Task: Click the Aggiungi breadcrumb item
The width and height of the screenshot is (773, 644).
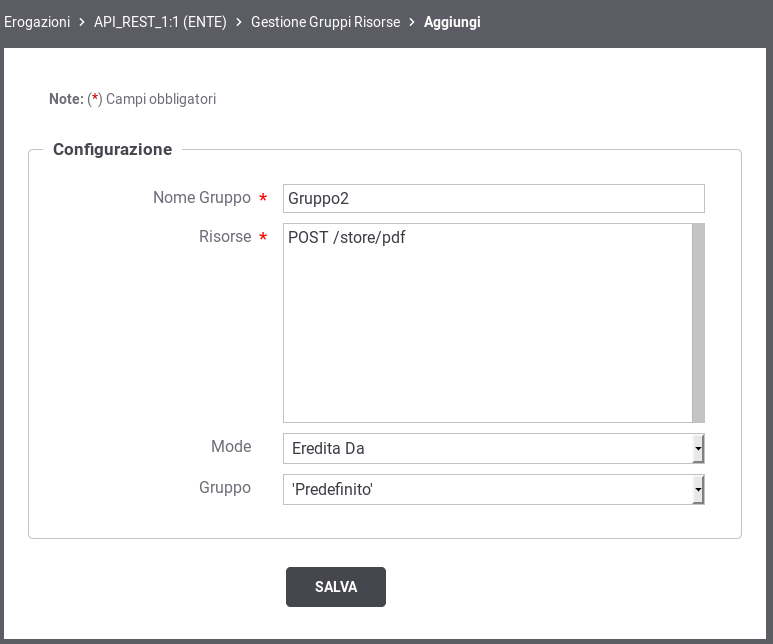Action: (x=452, y=22)
